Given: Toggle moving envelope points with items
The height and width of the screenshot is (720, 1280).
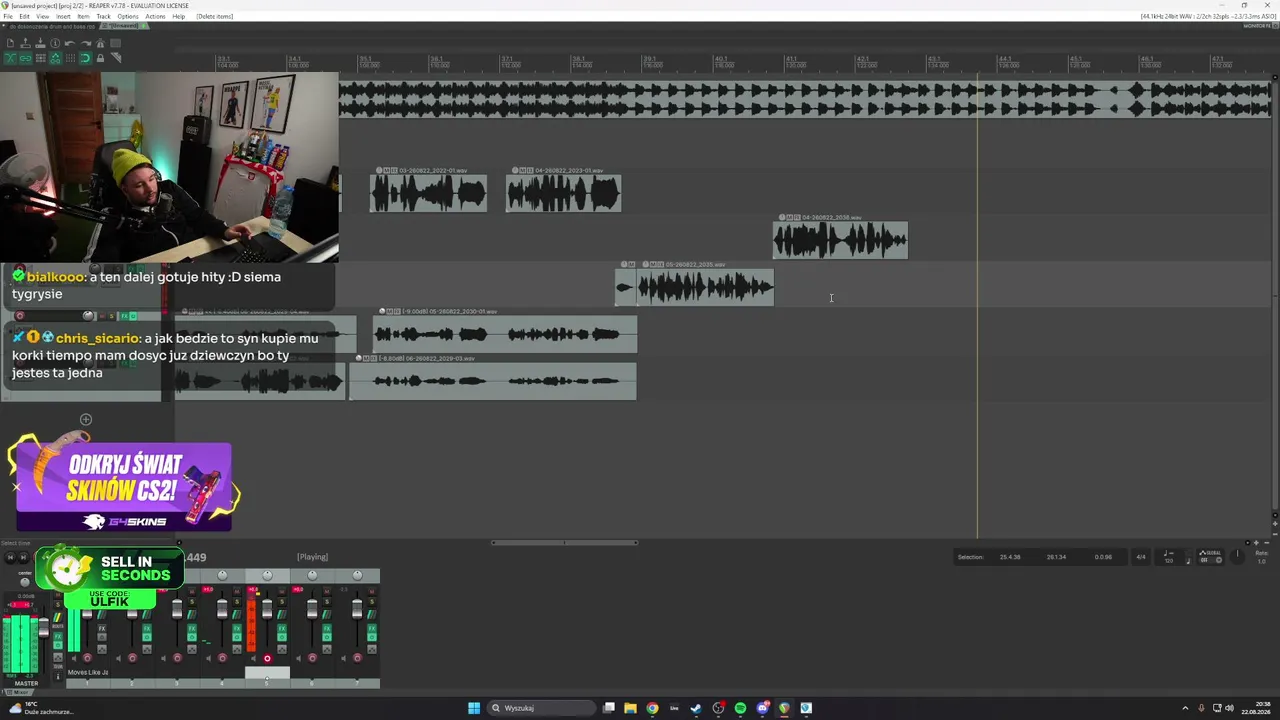Looking at the screenshot, I should coord(55,58).
